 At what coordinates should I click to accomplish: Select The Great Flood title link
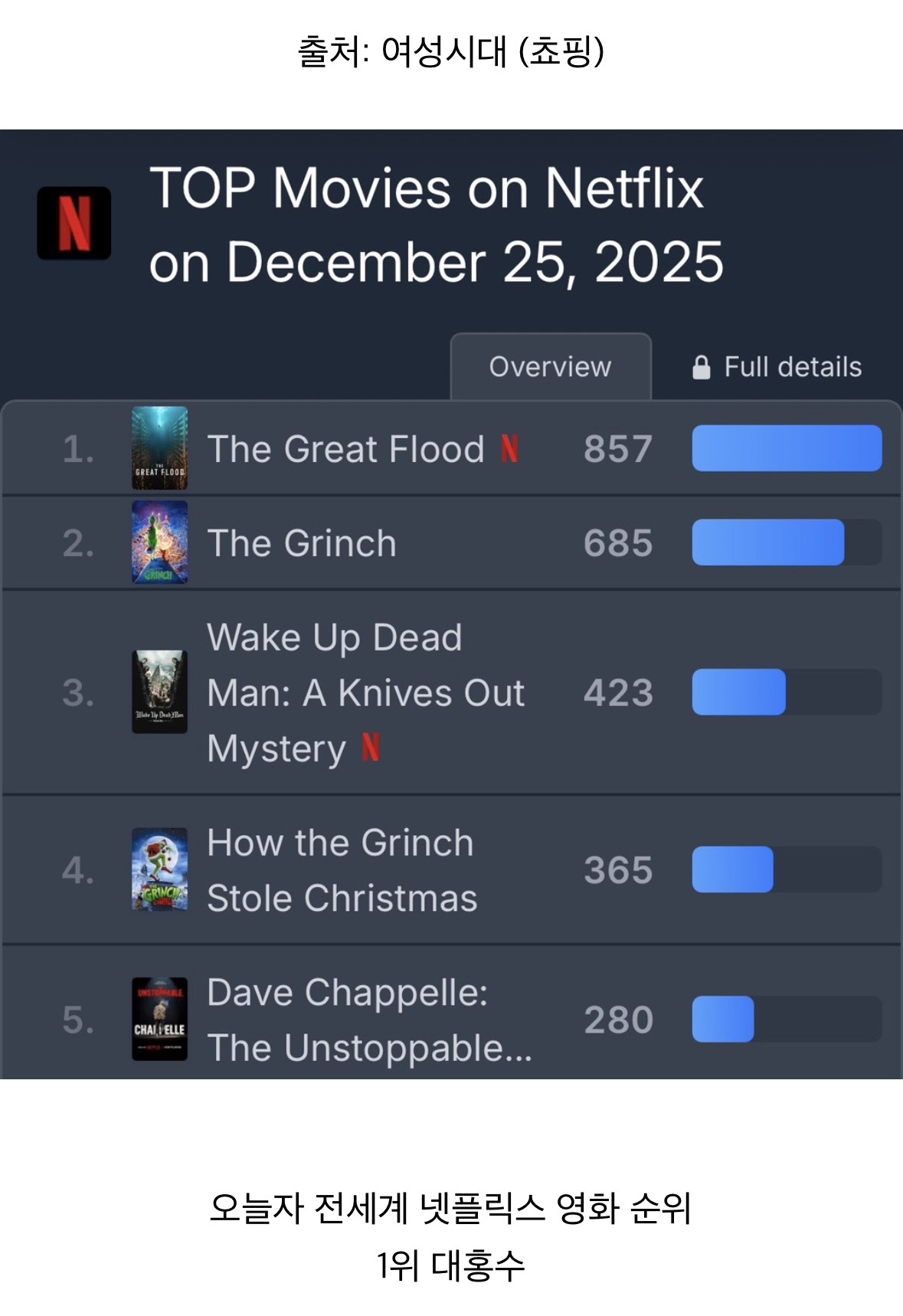point(346,449)
